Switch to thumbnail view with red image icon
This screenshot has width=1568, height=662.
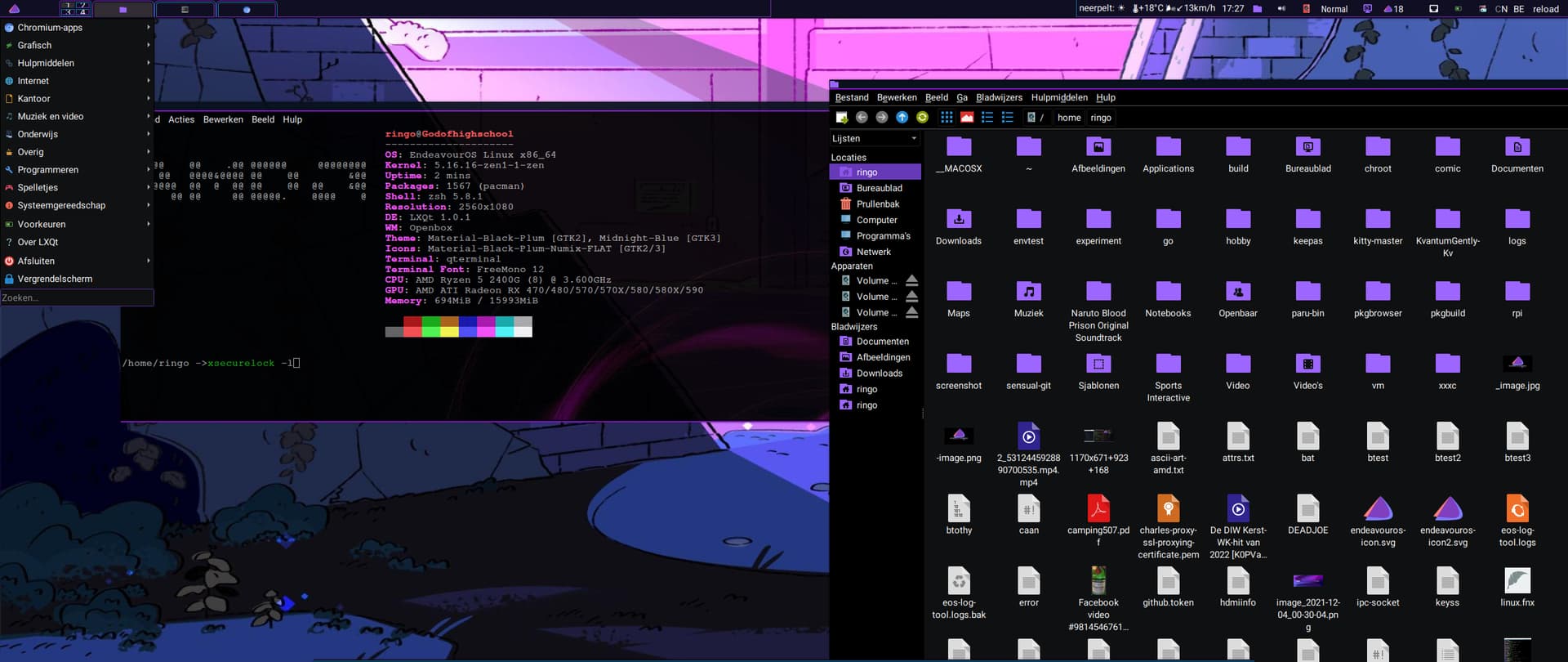[967, 118]
